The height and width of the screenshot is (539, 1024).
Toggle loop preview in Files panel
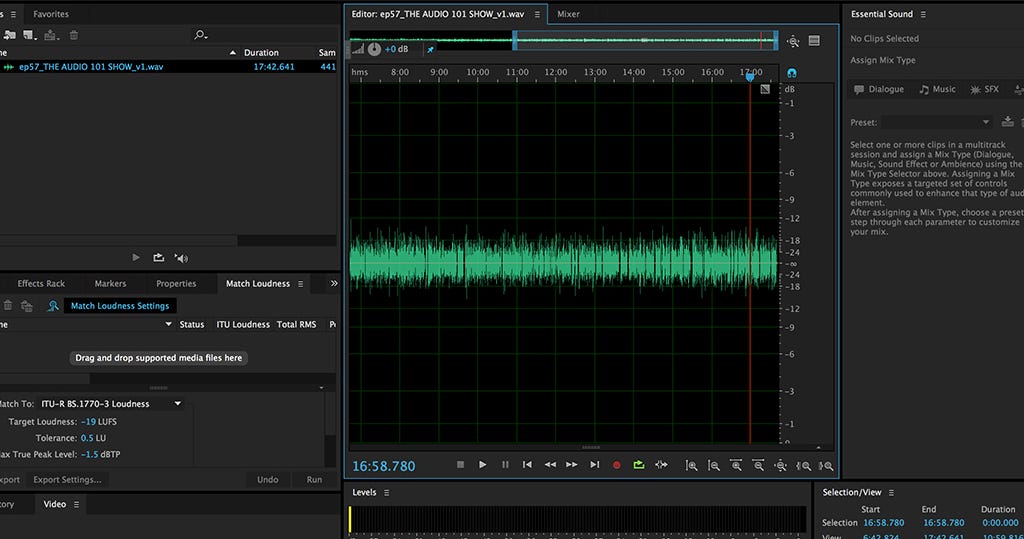coord(159,257)
